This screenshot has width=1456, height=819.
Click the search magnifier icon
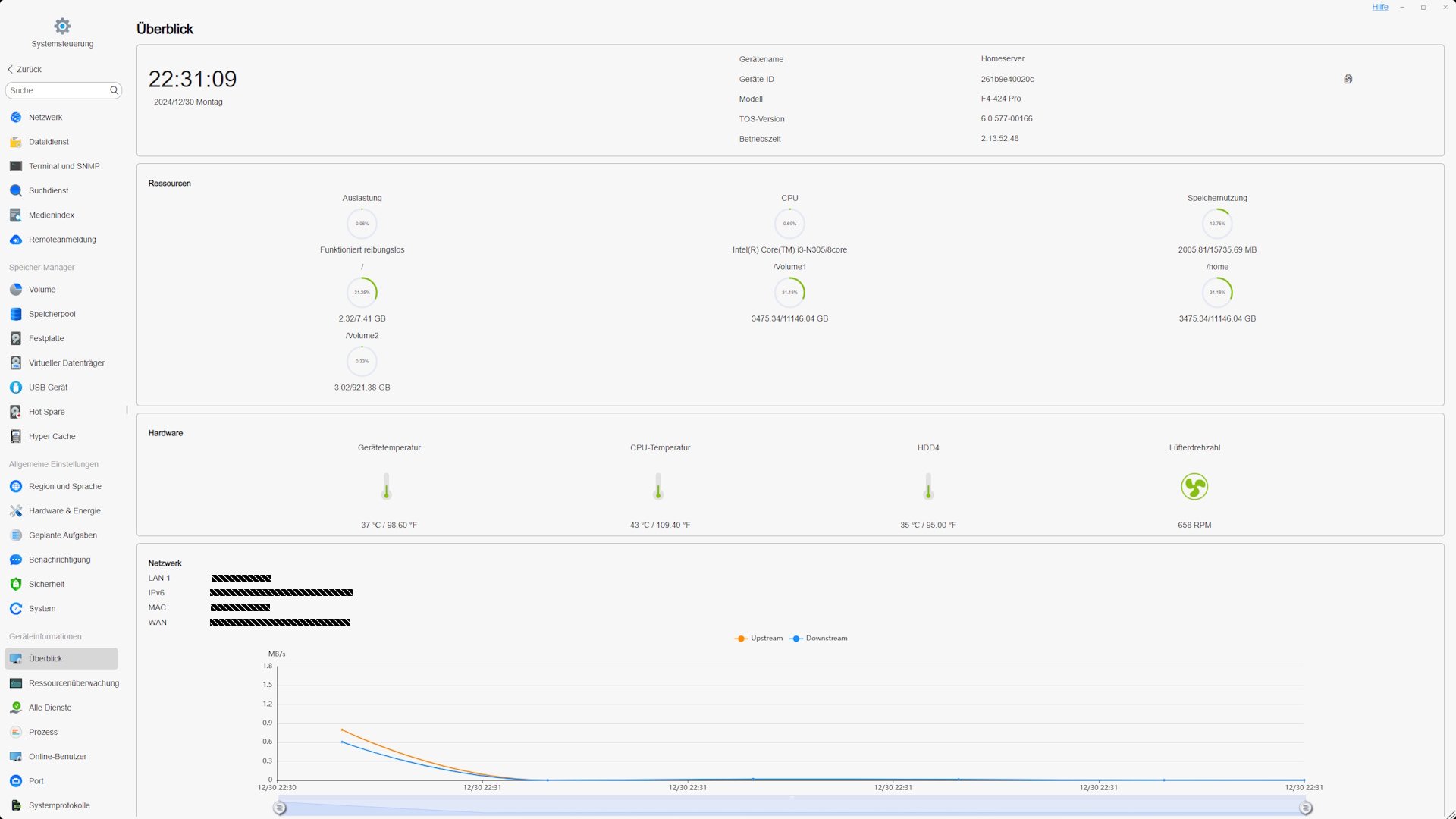pyautogui.click(x=114, y=90)
